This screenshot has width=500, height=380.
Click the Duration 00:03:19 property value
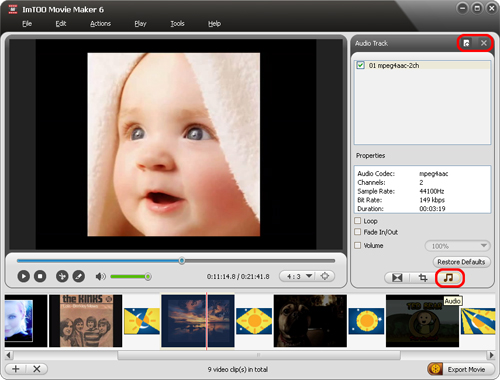pos(432,209)
